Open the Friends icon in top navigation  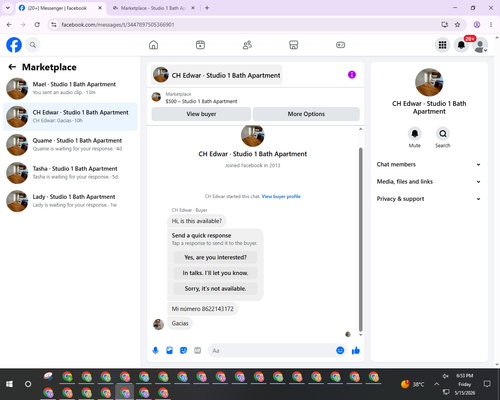tap(247, 45)
